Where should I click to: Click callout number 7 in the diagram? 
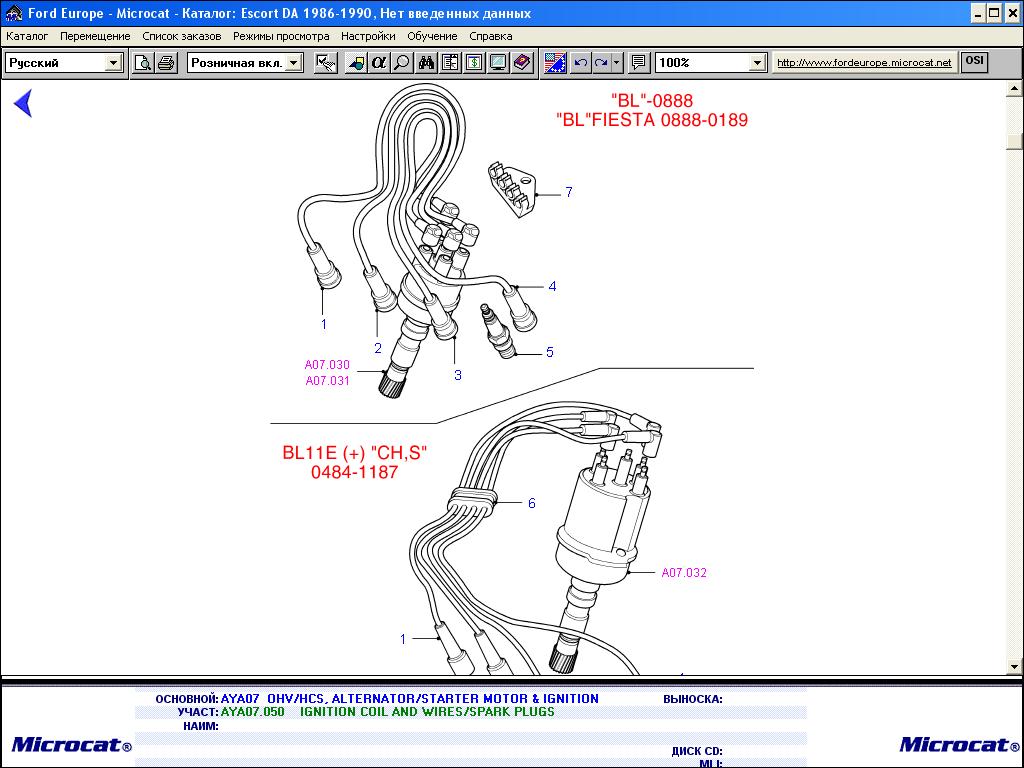(x=569, y=192)
